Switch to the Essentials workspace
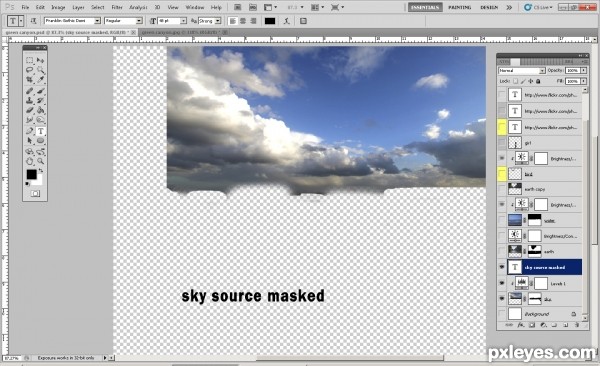 [x=425, y=7]
